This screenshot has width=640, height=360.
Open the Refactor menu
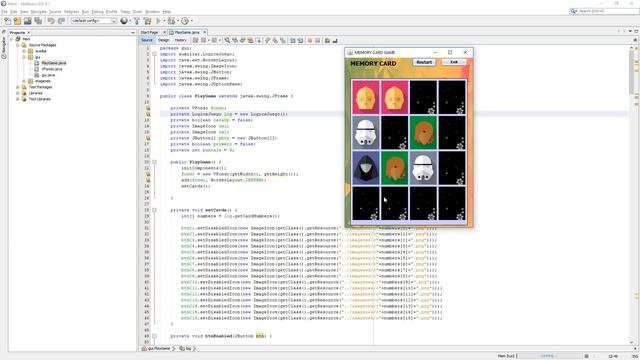(71, 12)
